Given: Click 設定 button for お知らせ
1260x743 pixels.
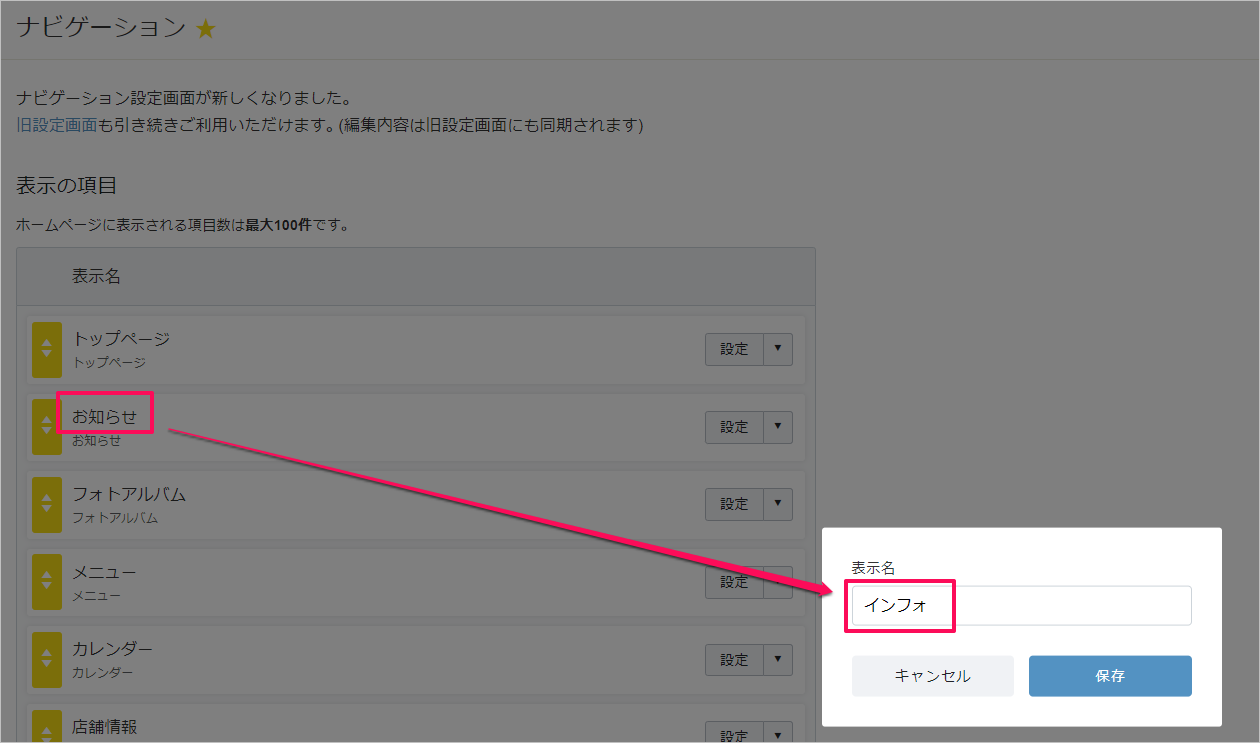Looking at the screenshot, I should (735, 427).
